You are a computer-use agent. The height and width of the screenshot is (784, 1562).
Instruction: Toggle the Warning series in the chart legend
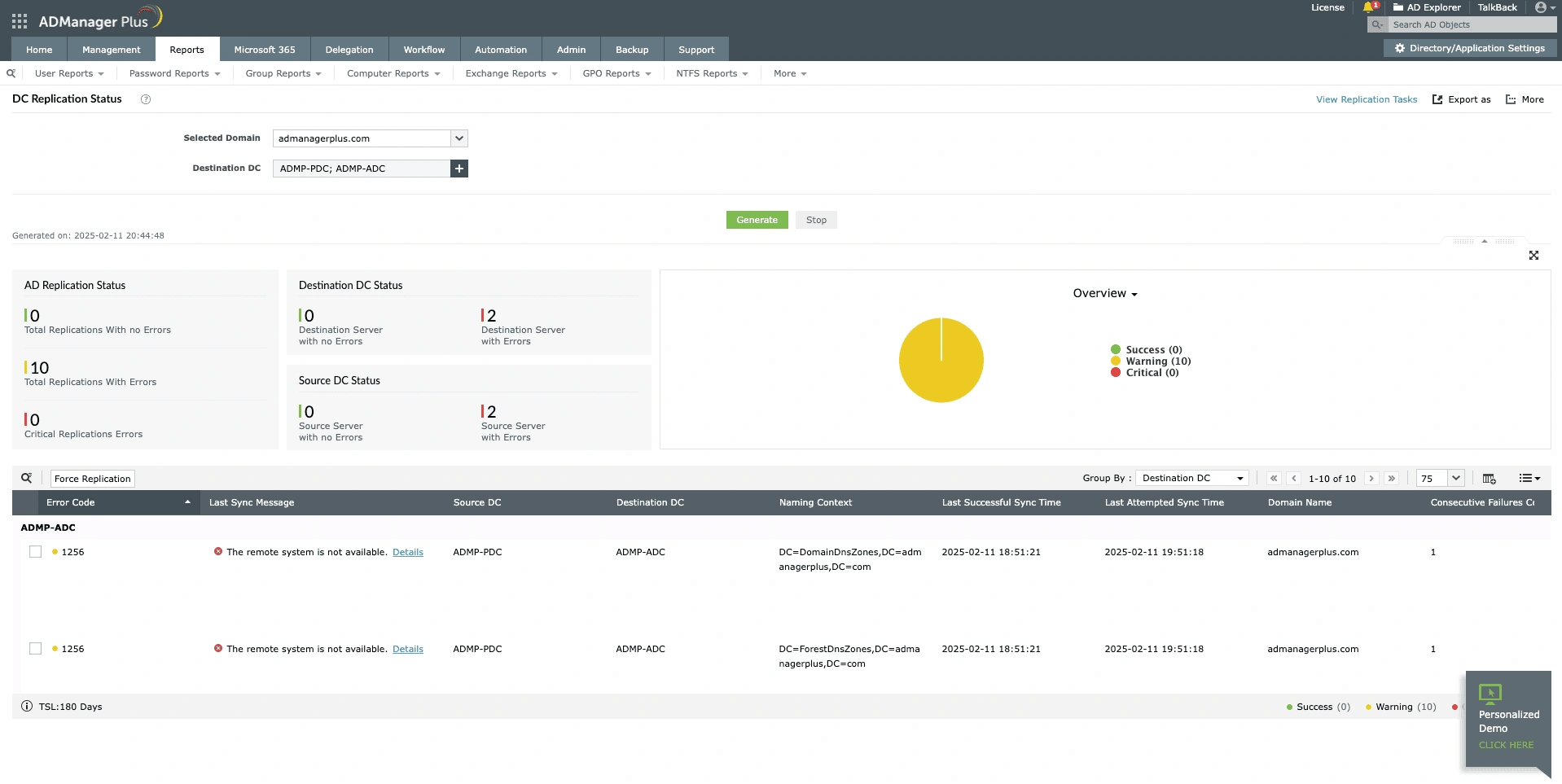tap(1156, 361)
